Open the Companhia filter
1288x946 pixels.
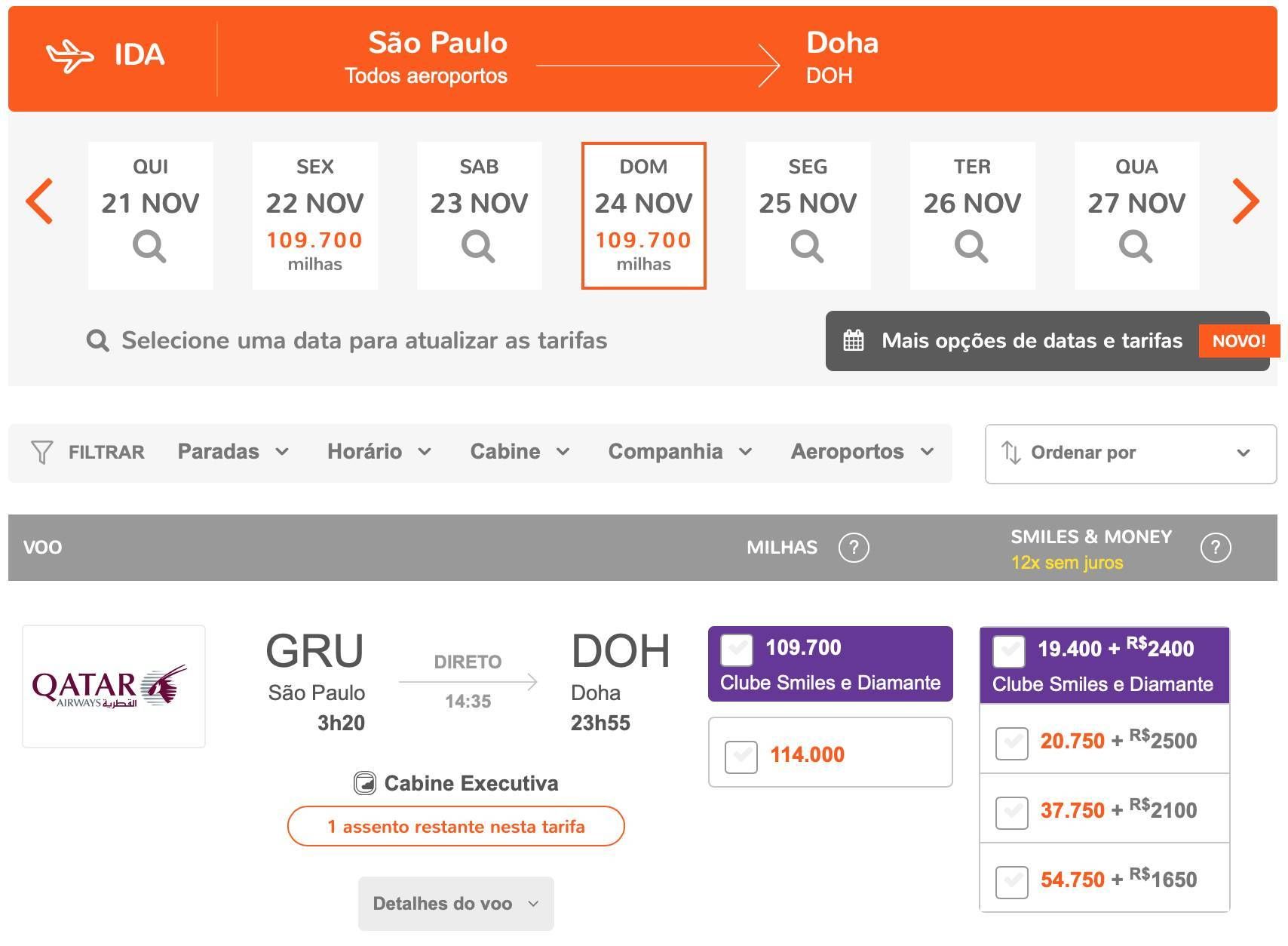680,452
